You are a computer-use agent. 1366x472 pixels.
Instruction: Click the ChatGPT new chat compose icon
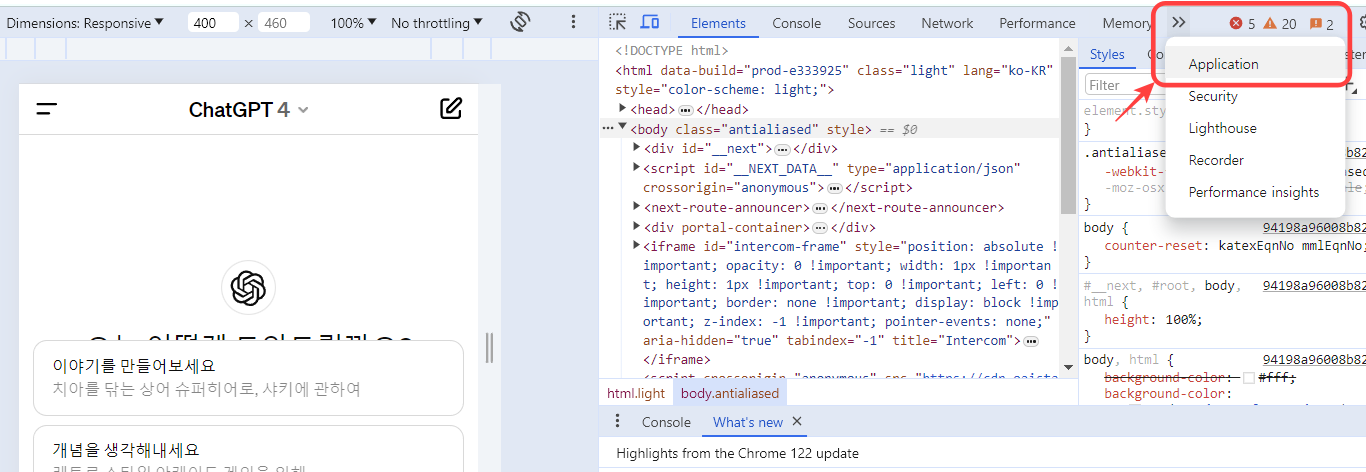pyautogui.click(x=451, y=109)
